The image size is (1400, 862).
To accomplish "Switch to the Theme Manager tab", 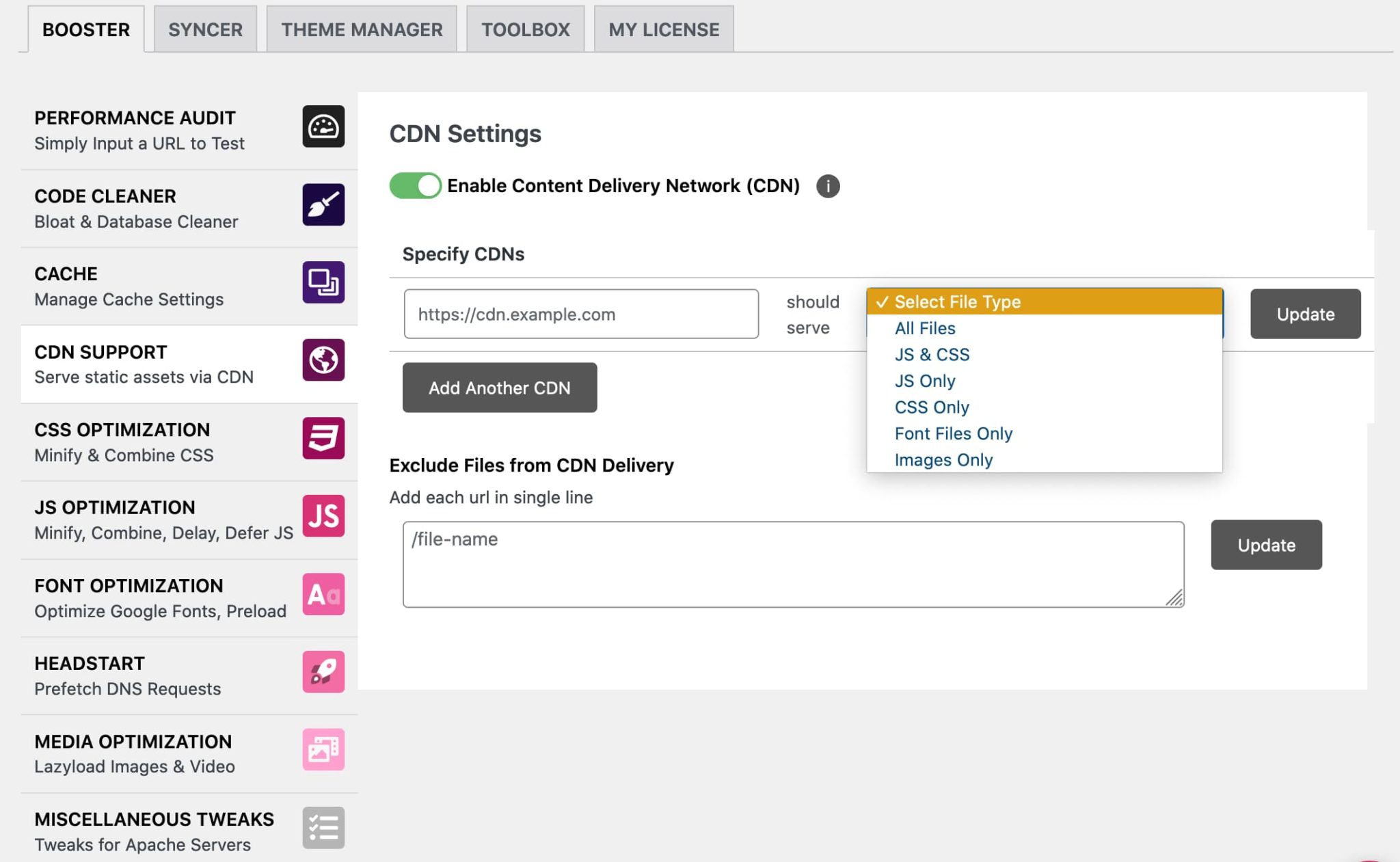I will (361, 29).
